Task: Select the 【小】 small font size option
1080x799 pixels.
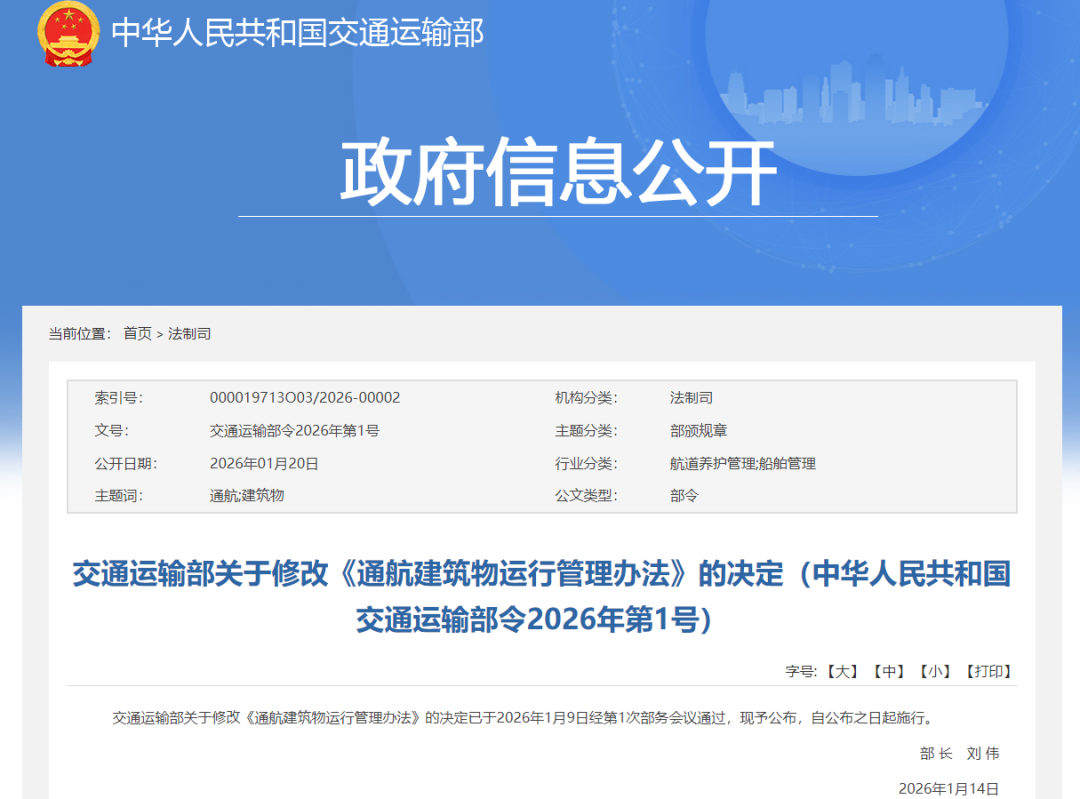Action: (936, 672)
